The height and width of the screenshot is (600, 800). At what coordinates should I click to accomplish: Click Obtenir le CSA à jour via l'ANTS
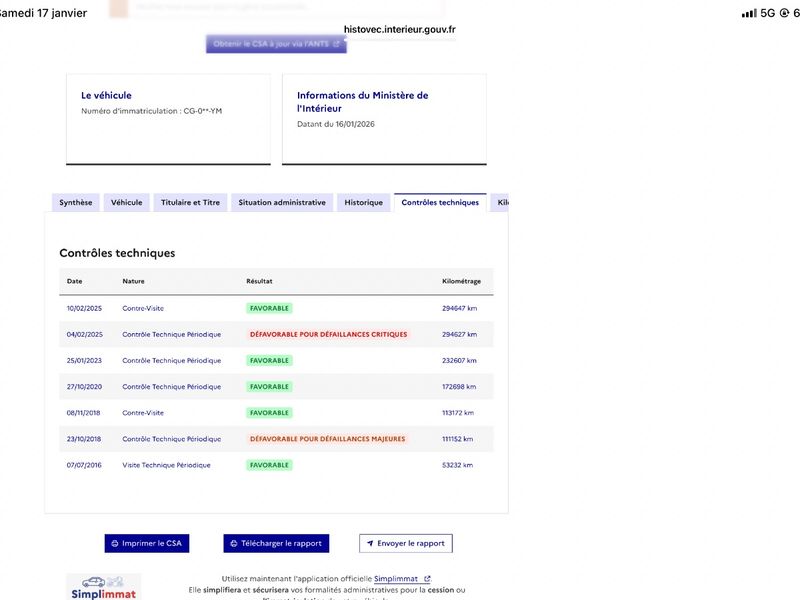click(x=276, y=44)
